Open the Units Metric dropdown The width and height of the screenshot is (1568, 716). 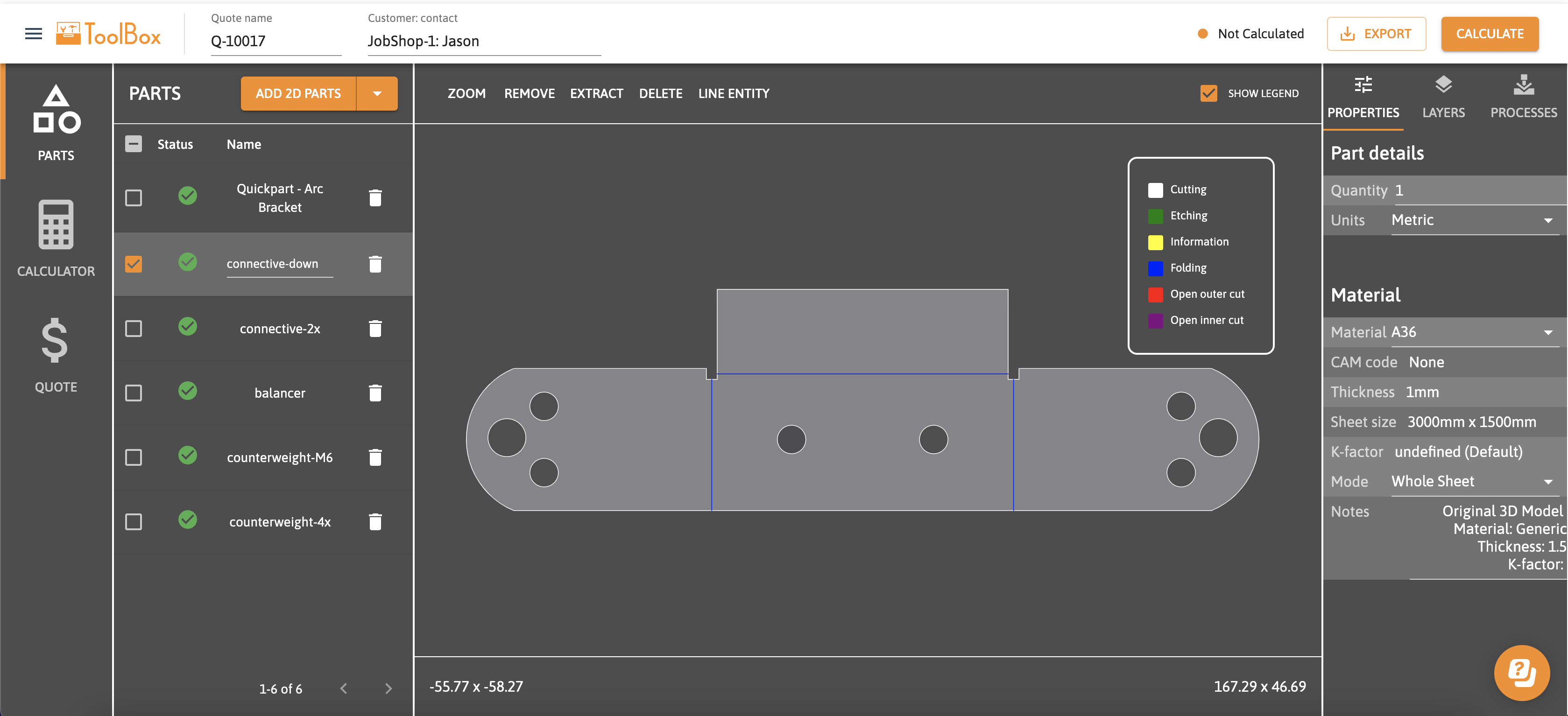1474,220
